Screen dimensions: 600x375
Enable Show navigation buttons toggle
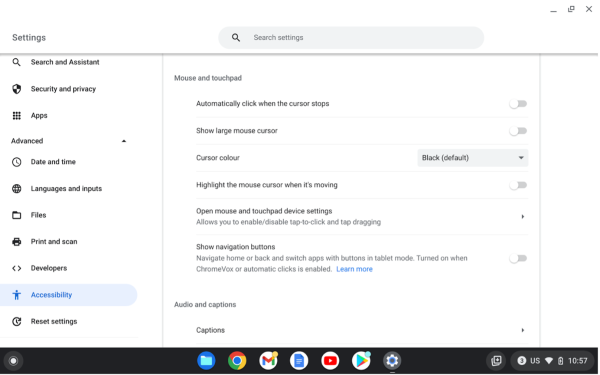click(x=518, y=259)
